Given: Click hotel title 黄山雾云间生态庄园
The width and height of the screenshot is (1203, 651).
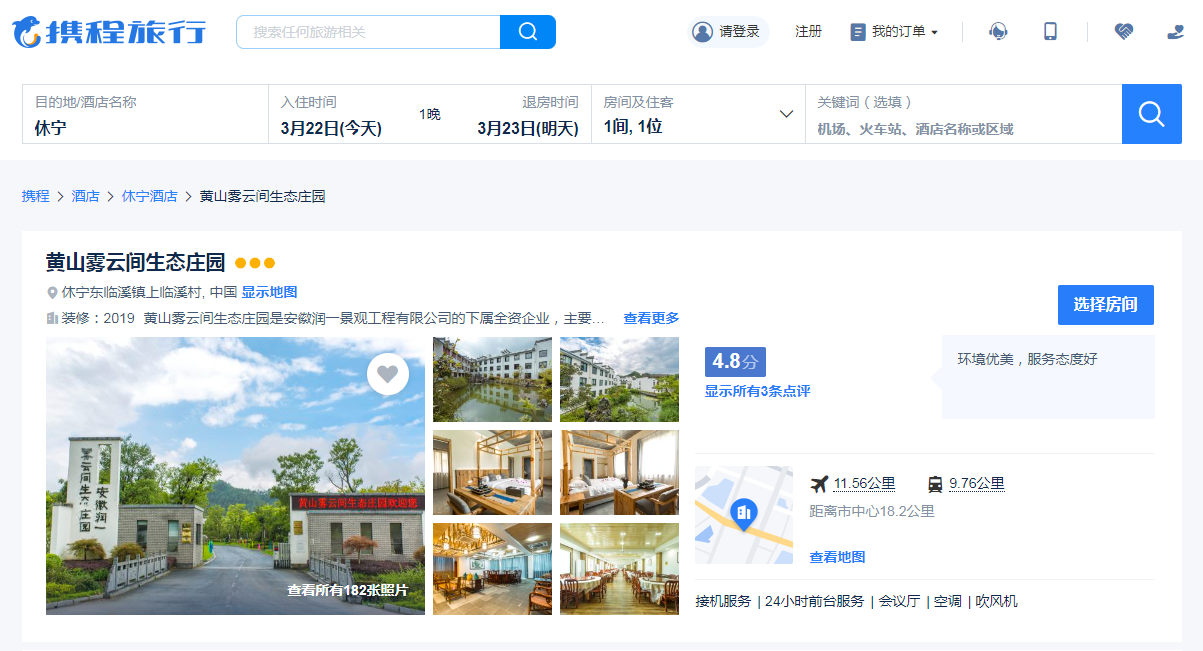Looking at the screenshot, I should click(x=135, y=263).
